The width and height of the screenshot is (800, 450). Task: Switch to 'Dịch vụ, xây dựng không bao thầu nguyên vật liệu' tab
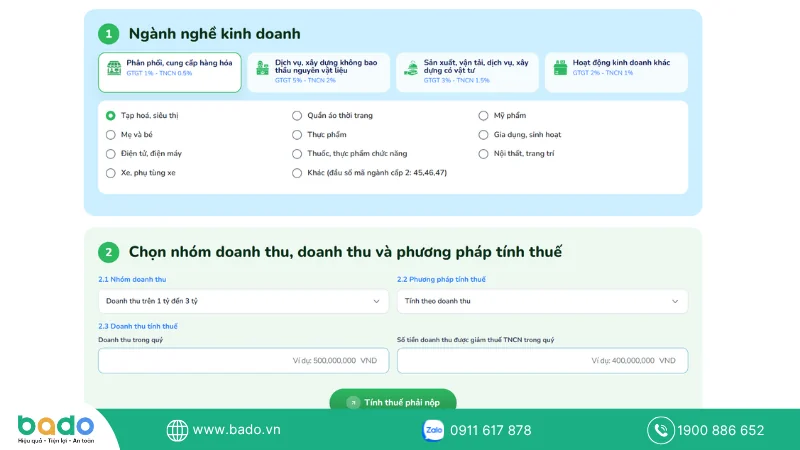pyautogui.click(x=318, y=72)
